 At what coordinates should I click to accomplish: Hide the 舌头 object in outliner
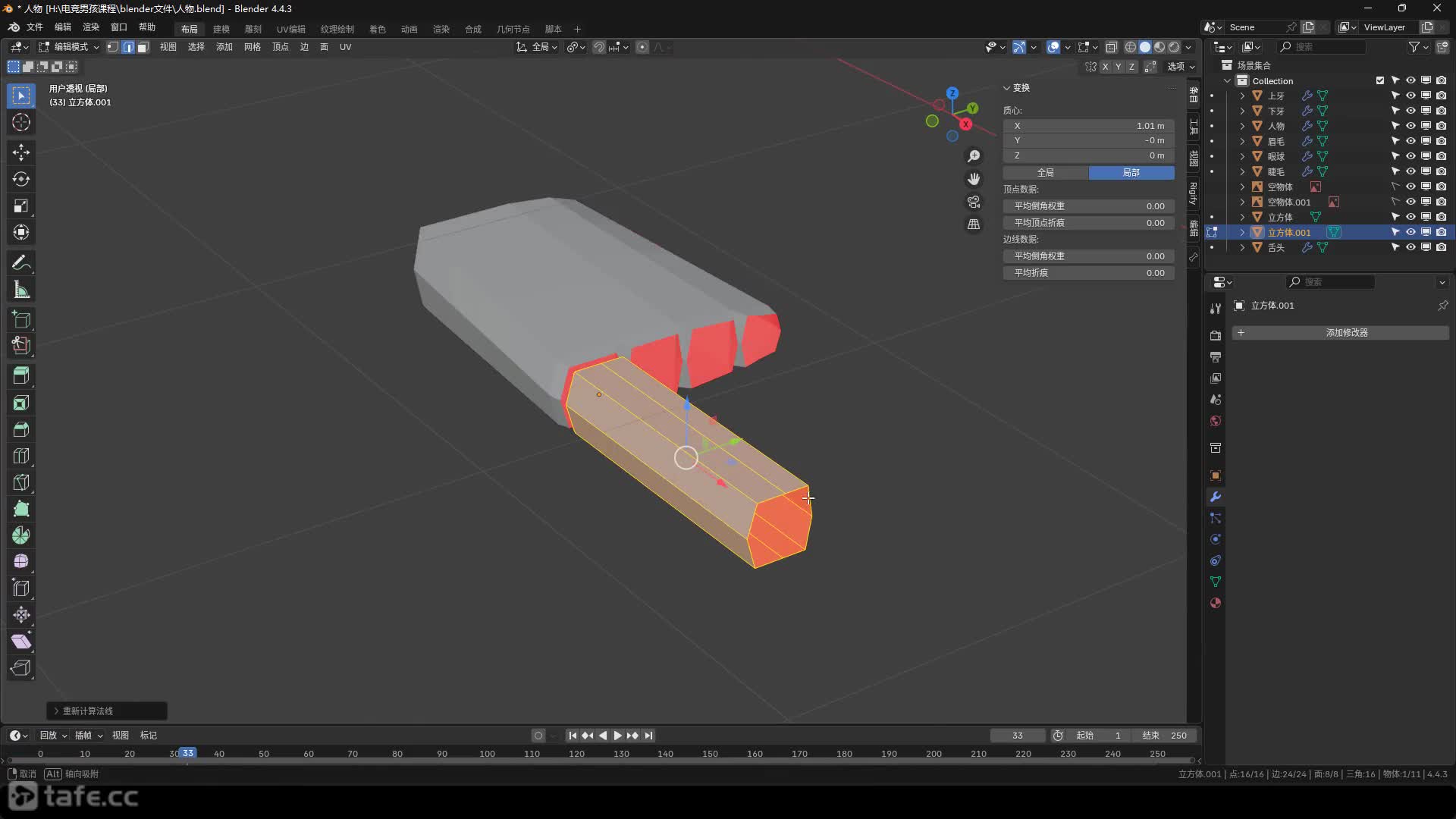(1410, 247)
